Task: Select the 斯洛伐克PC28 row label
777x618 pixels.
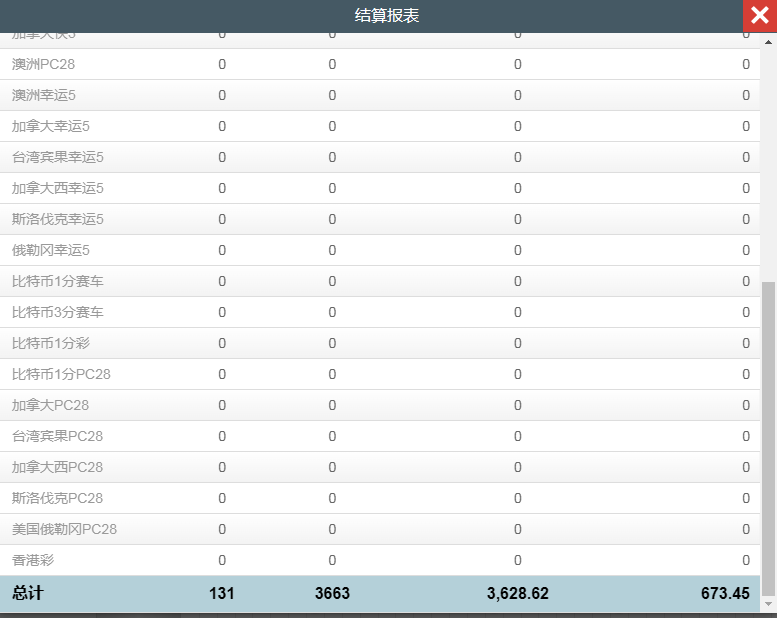Action: click(57, 498)
